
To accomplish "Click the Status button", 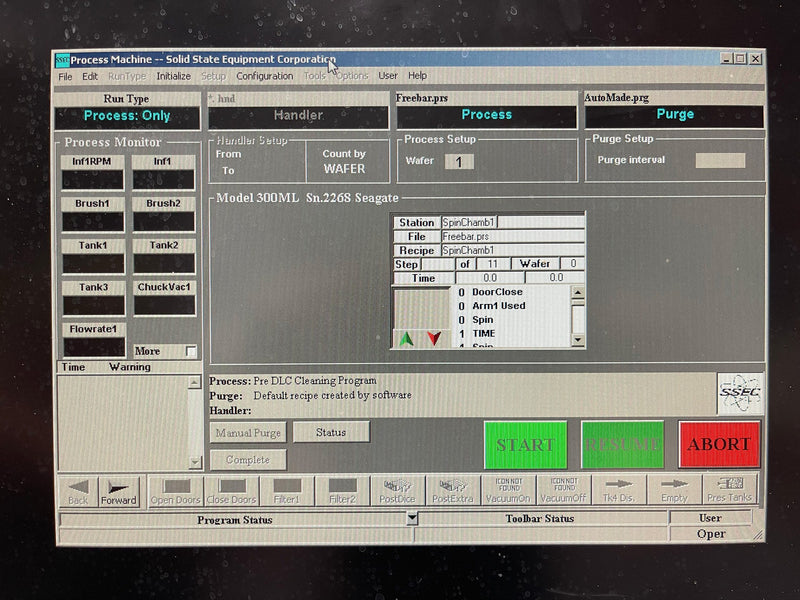I will [331, 432].
